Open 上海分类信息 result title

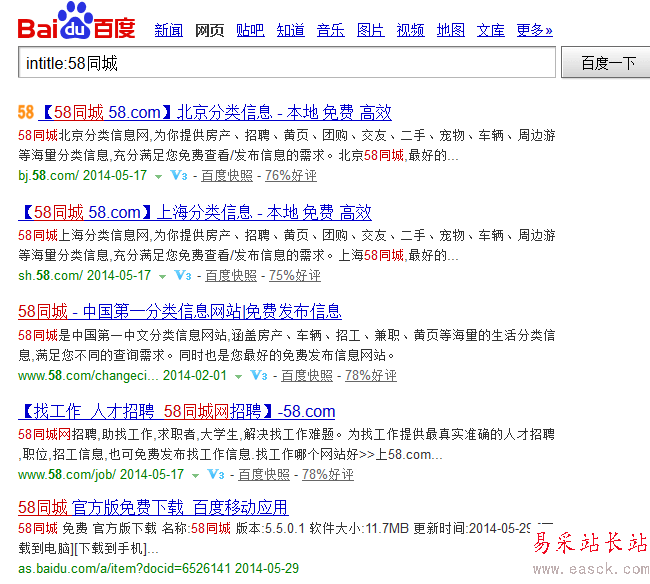195,212
